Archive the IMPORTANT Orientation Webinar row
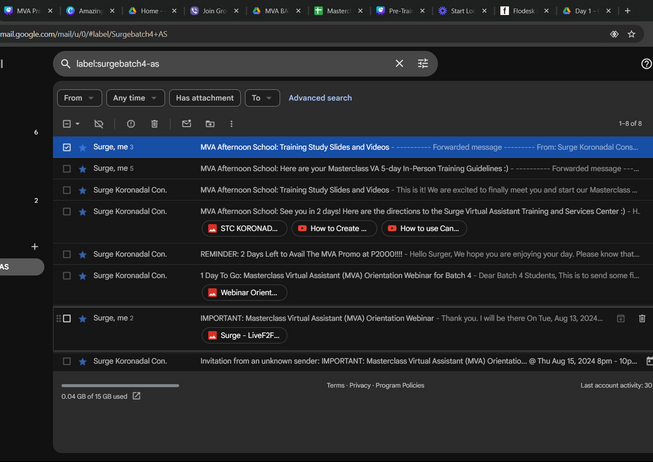The image size is (653, 462). point(621,319)
